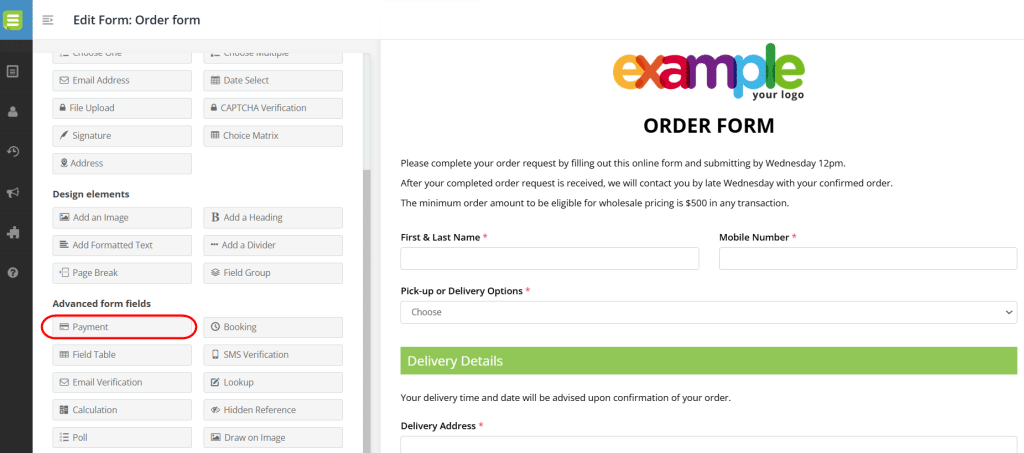This screenshot has height=453, width=1024.
Task: Add a Booking field
Action: click(273, 327)
